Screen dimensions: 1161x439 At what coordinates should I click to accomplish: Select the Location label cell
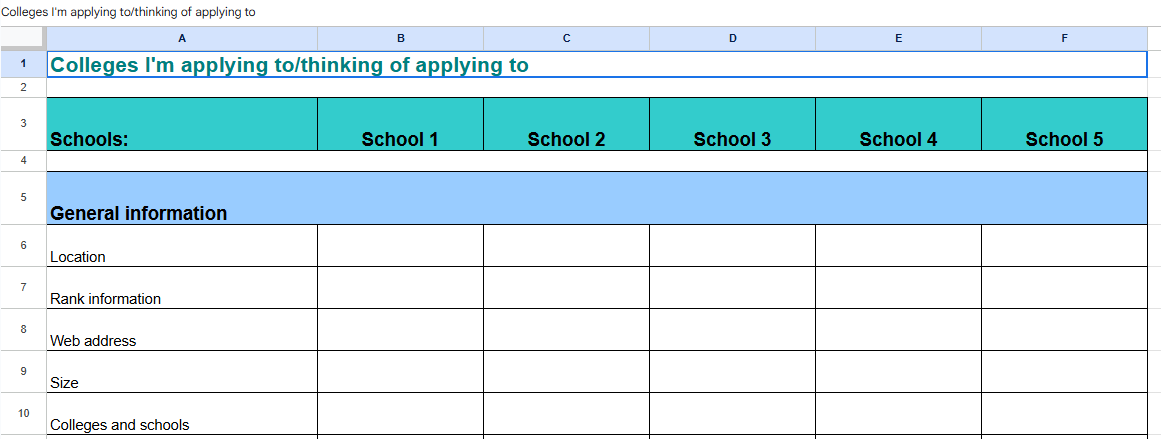pyautogui.click(x=182, y=246)
